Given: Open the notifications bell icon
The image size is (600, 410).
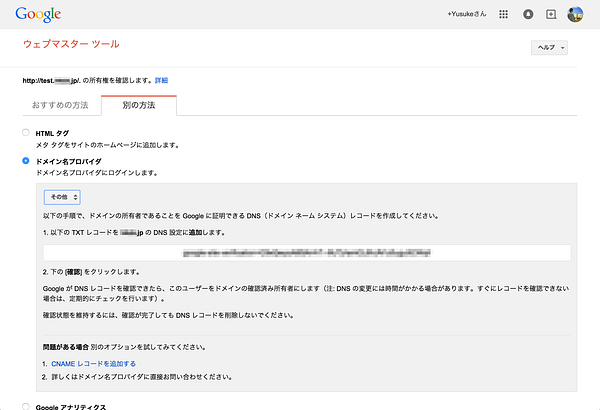Looking at the screenshot, I should [528, 14].
